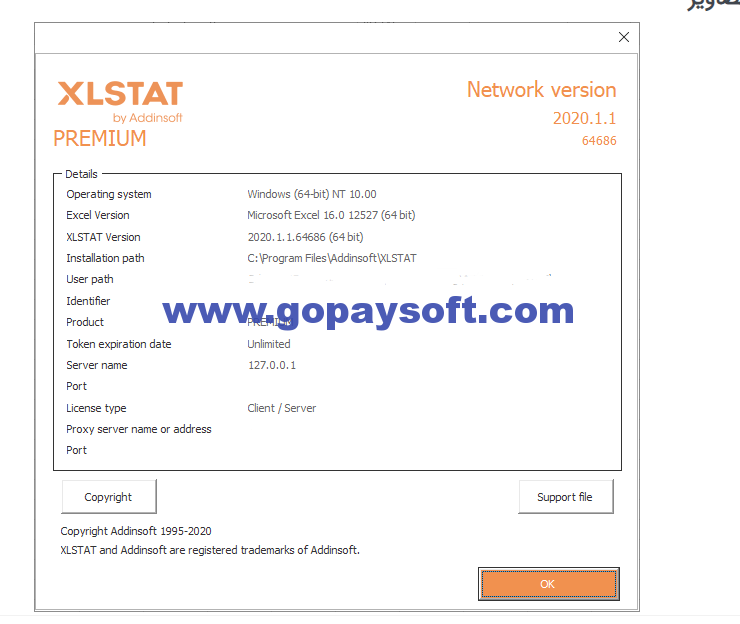Select the 'Client / Server' license value

tap(282, 408)
